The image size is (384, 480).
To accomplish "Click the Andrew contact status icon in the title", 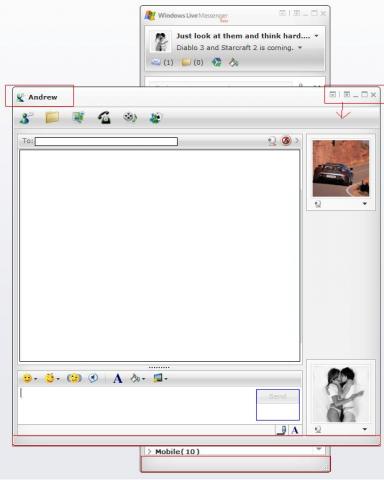I will 20,97.
